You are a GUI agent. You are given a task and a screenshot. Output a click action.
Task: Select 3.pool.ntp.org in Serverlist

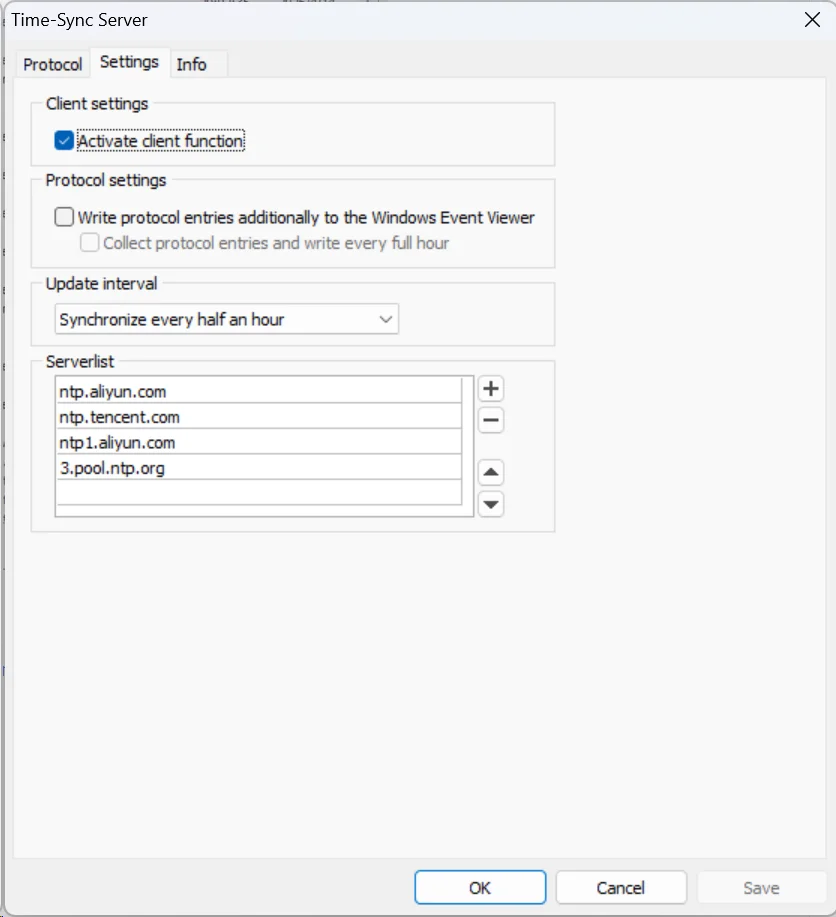[258, 468]
